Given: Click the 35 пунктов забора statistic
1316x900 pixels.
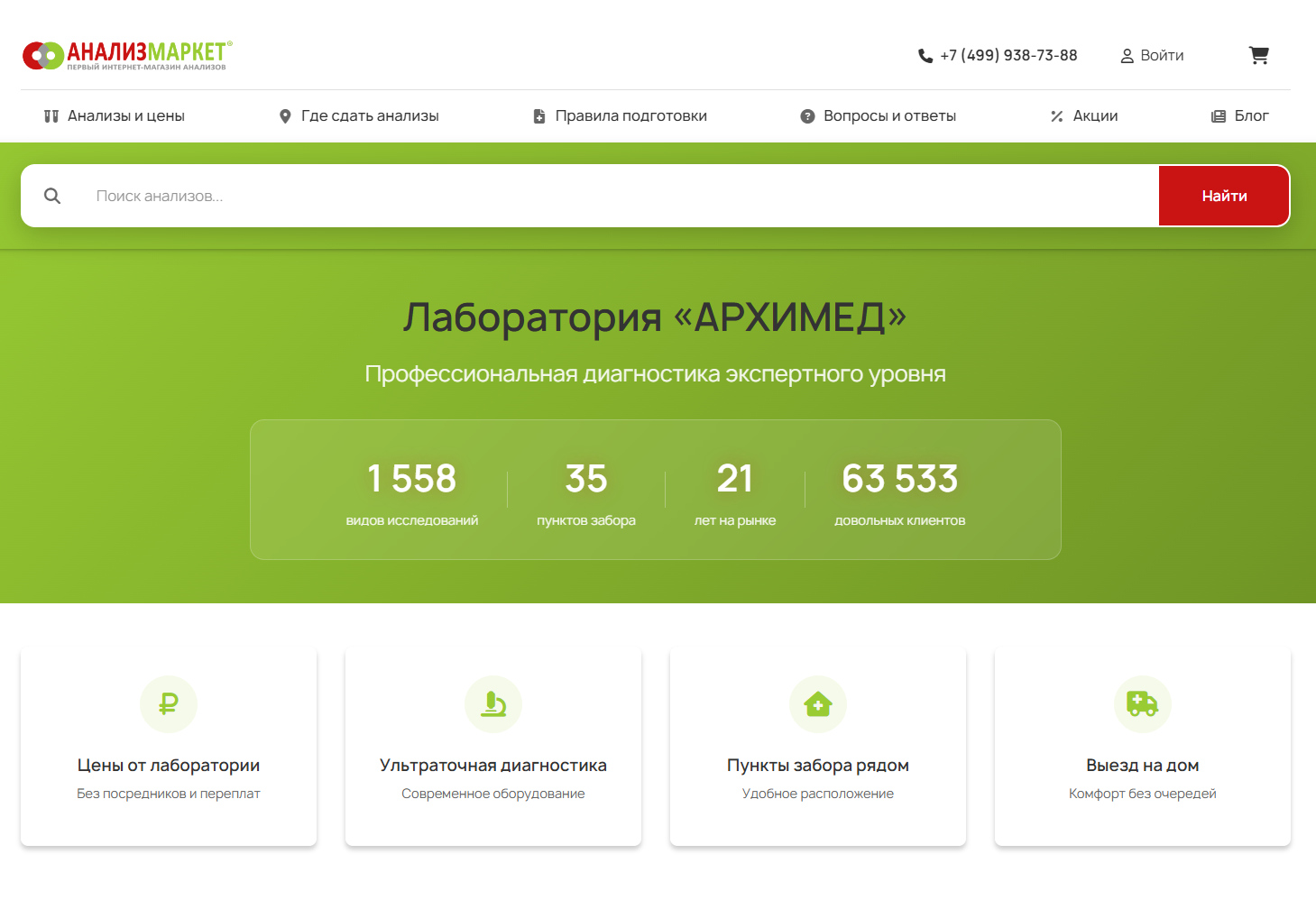Looking at the screenshot, I should tap(586, 492).
